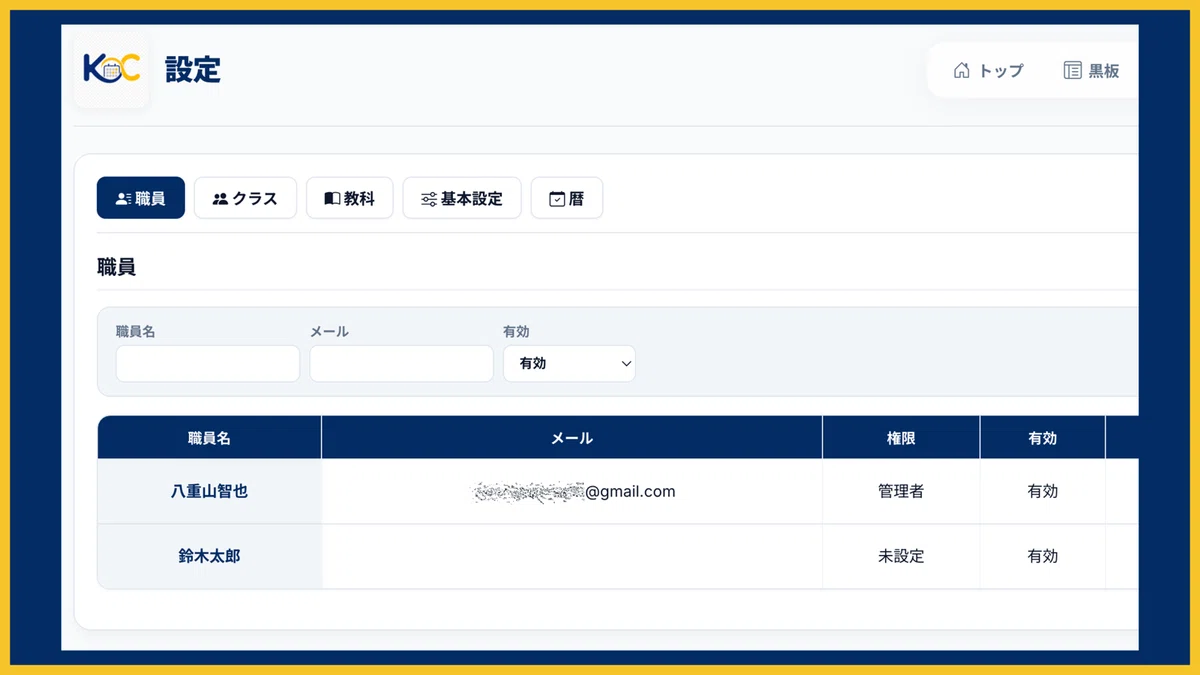Switch to the クラス tab
Image resolution: width=1200 pixels, height=675 pixels.
245,198
